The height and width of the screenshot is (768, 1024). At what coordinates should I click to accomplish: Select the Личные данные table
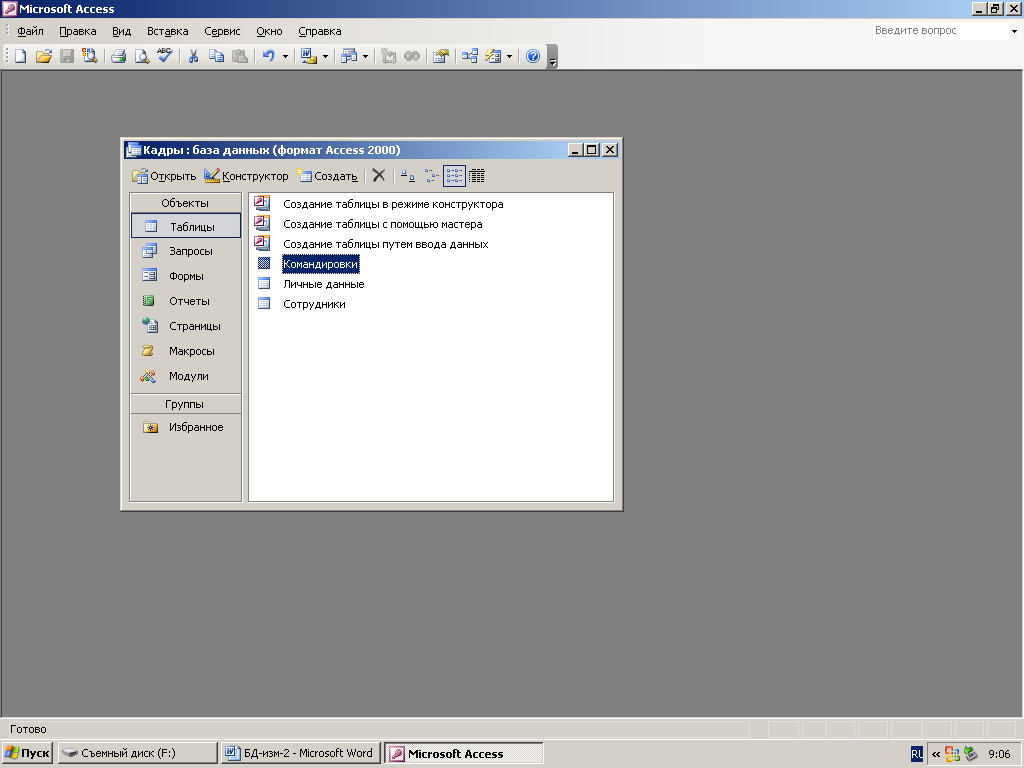[323, 284]
